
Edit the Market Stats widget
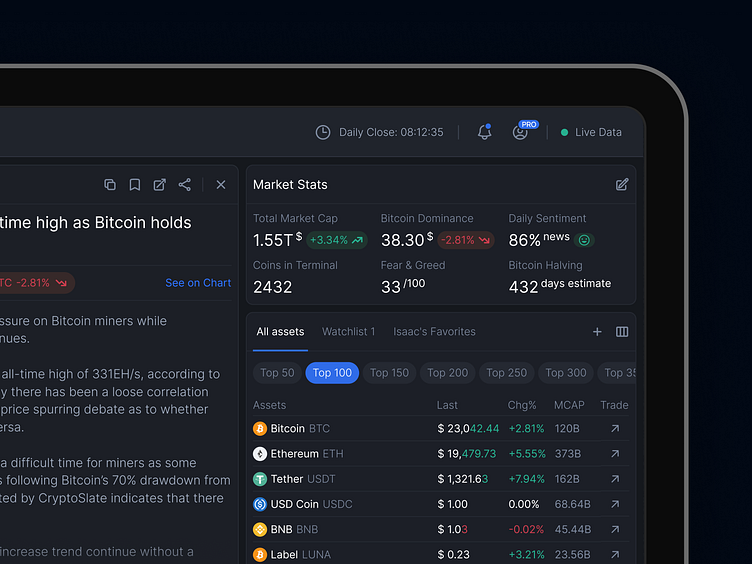coord(622,185)
